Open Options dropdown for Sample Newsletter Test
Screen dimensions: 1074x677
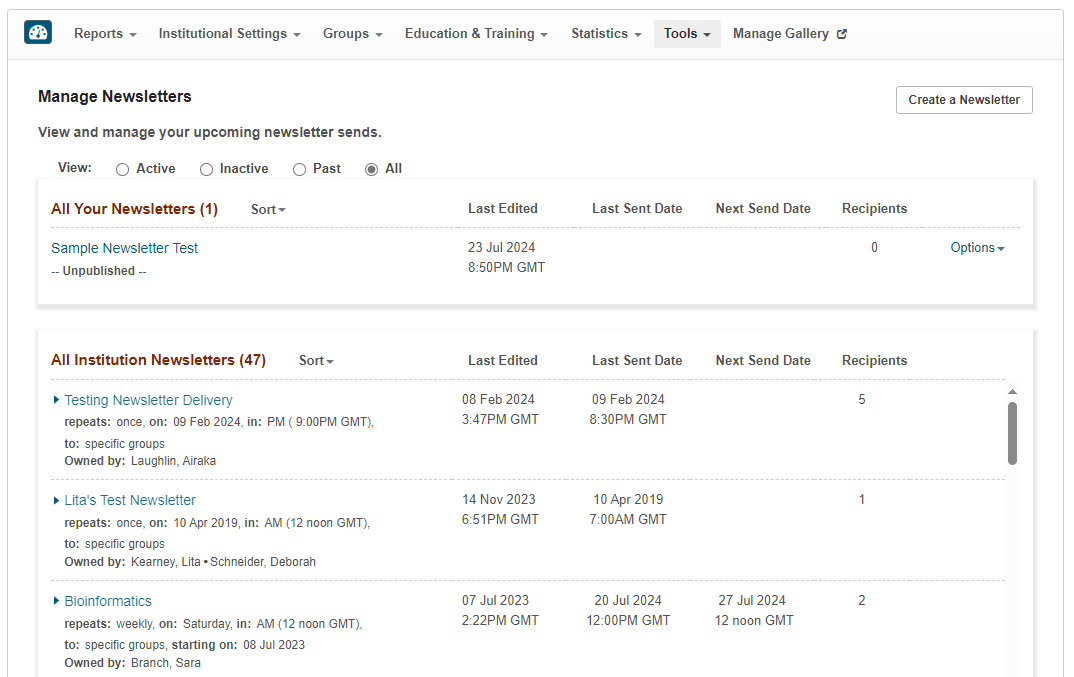coord(977,248)
